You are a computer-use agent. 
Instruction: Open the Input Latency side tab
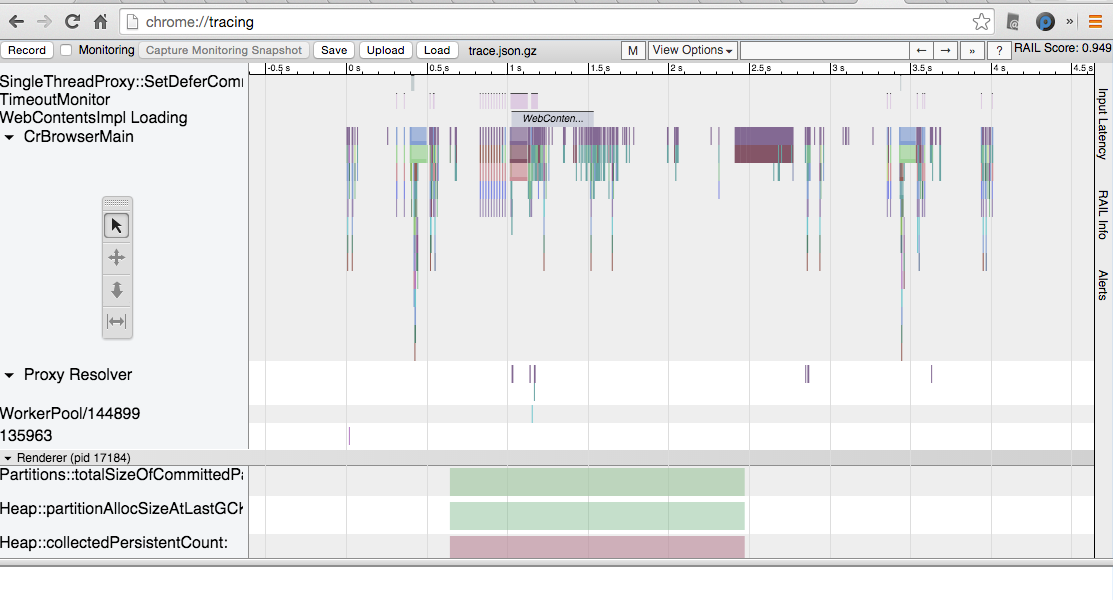coord(1103,124)
